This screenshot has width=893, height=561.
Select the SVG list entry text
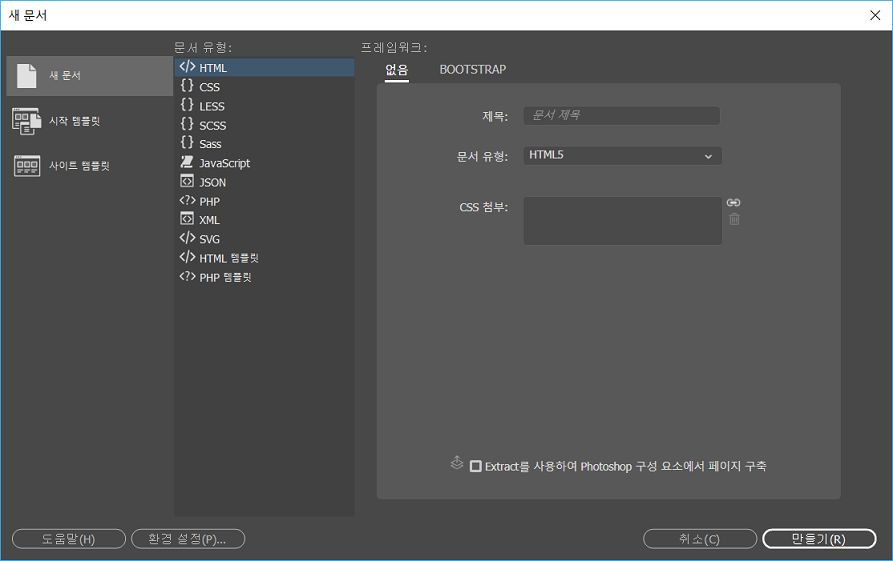tap(209, 239)
